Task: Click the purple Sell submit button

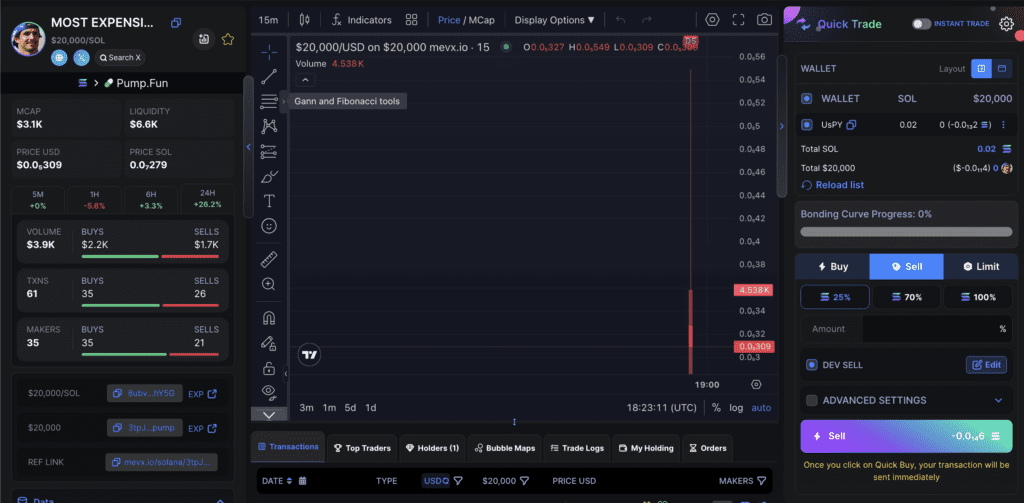Action: click(x=906, y=436)
